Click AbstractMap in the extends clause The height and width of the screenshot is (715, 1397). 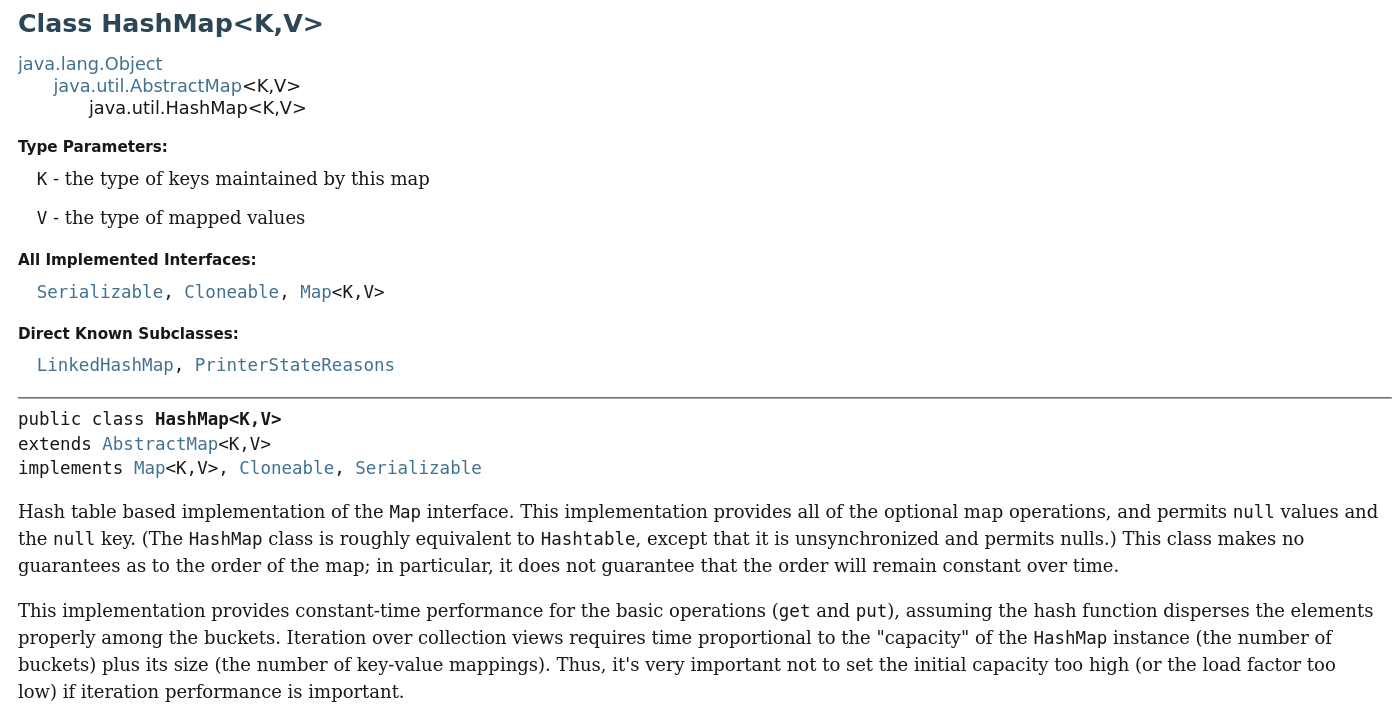[x=160, y=445]
